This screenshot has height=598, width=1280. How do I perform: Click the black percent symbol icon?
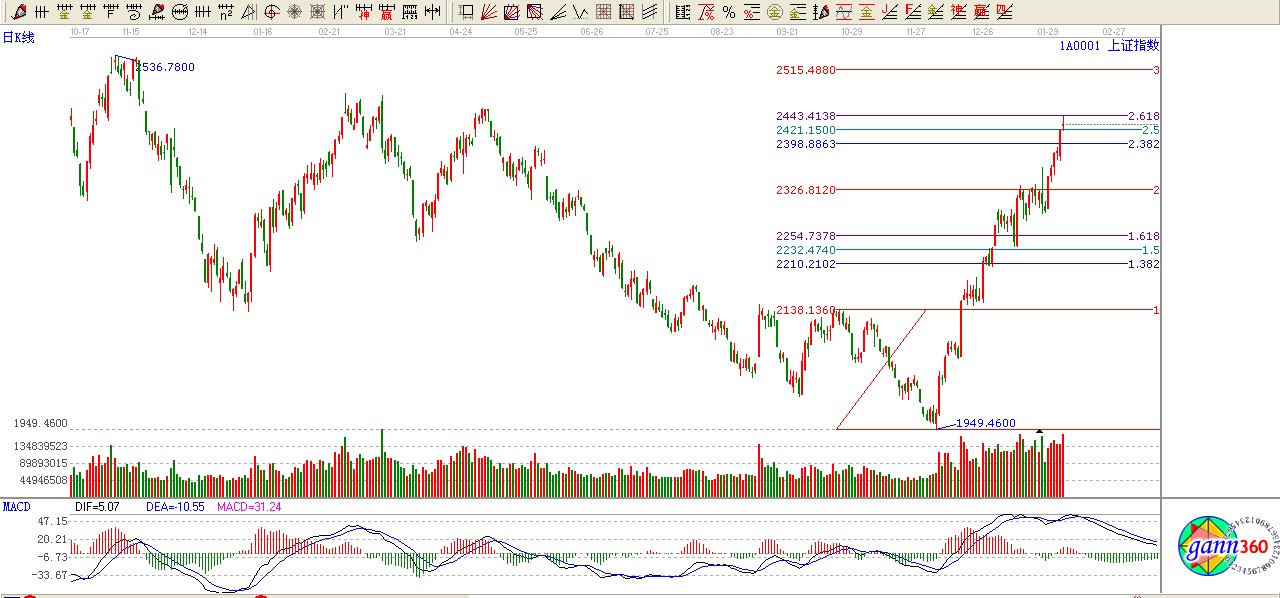click(728, 12)
